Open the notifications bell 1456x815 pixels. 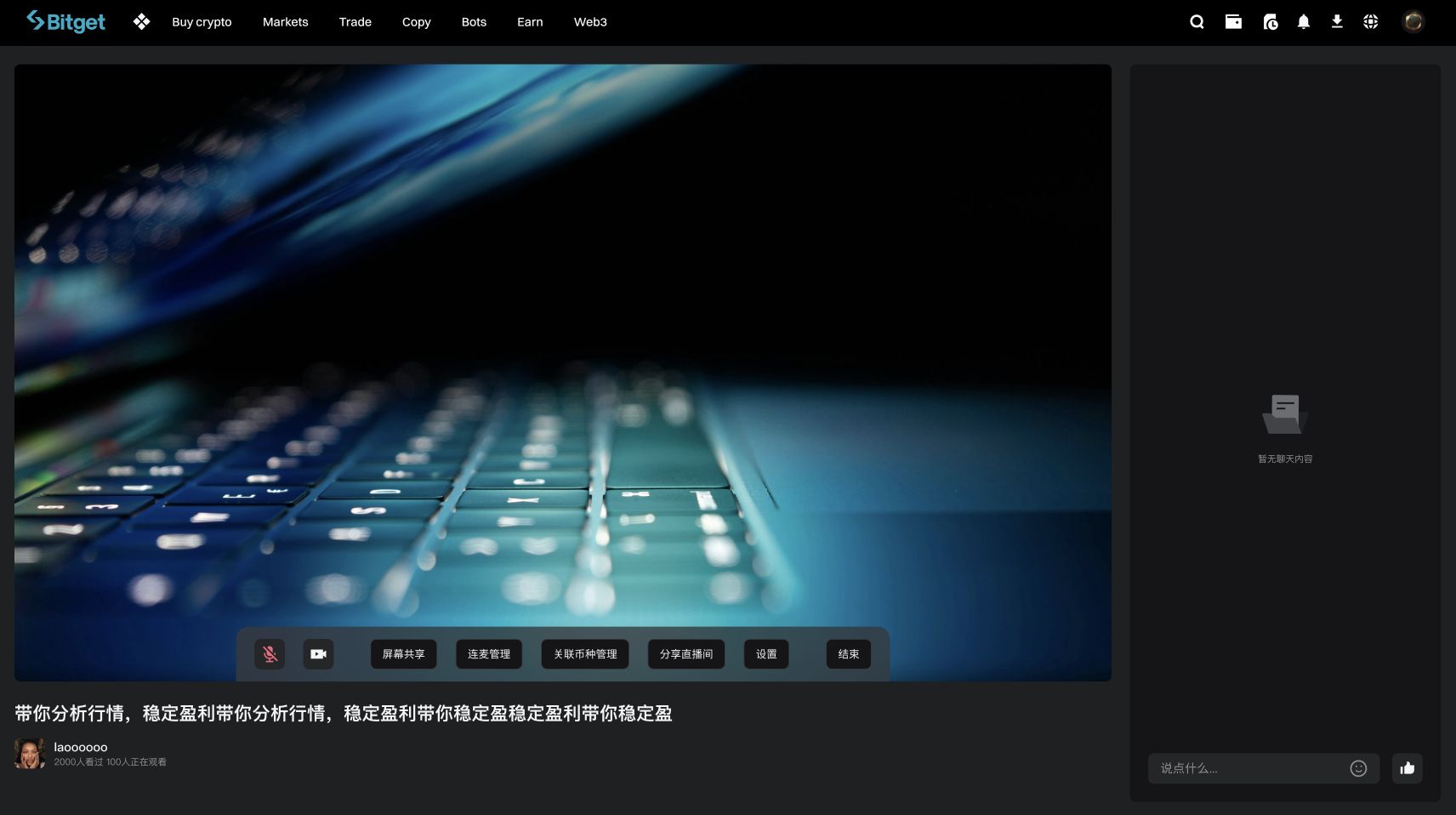pos(1303,22)
